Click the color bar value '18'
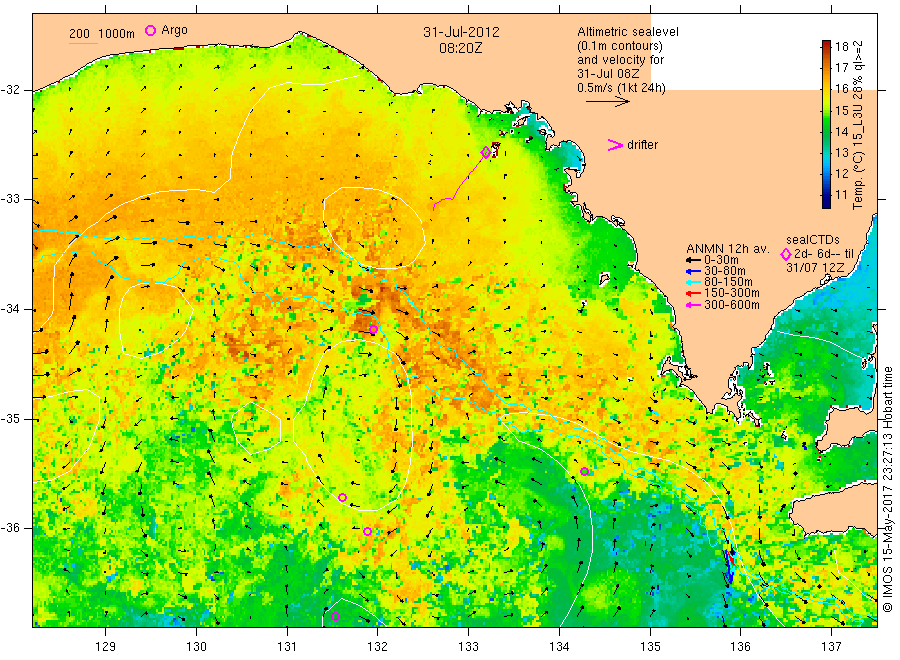This screenshot has height=660, width=900. (841, 46)
